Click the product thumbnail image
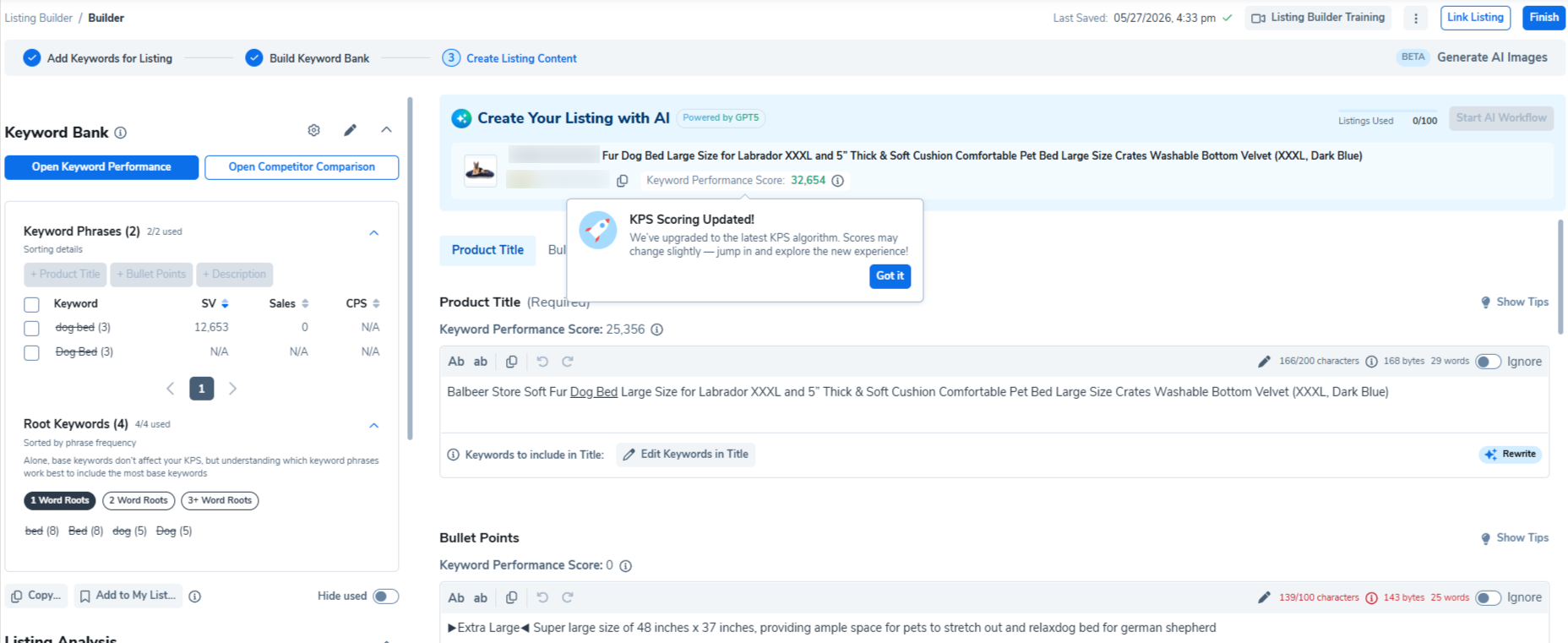1568x643 pixels. tap(480, 172)
